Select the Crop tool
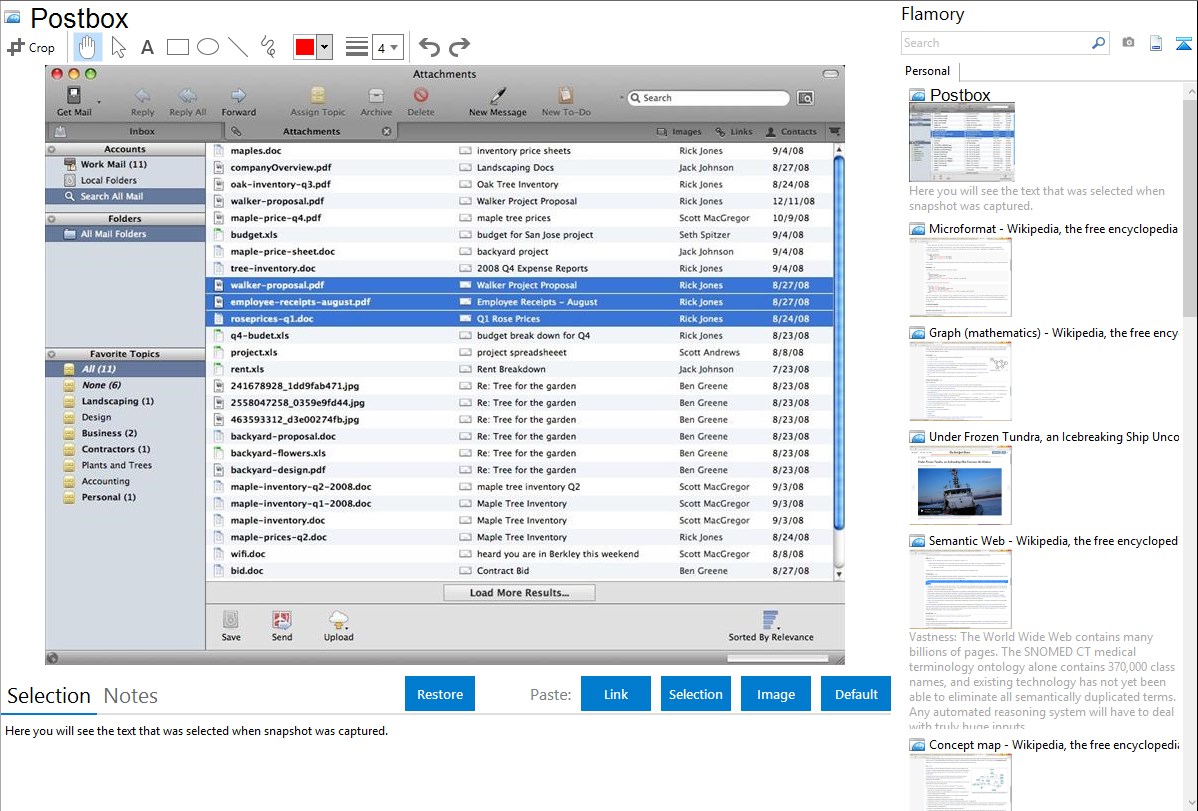The height and width of the screenshot is (811, 1198). coord(31,47)
